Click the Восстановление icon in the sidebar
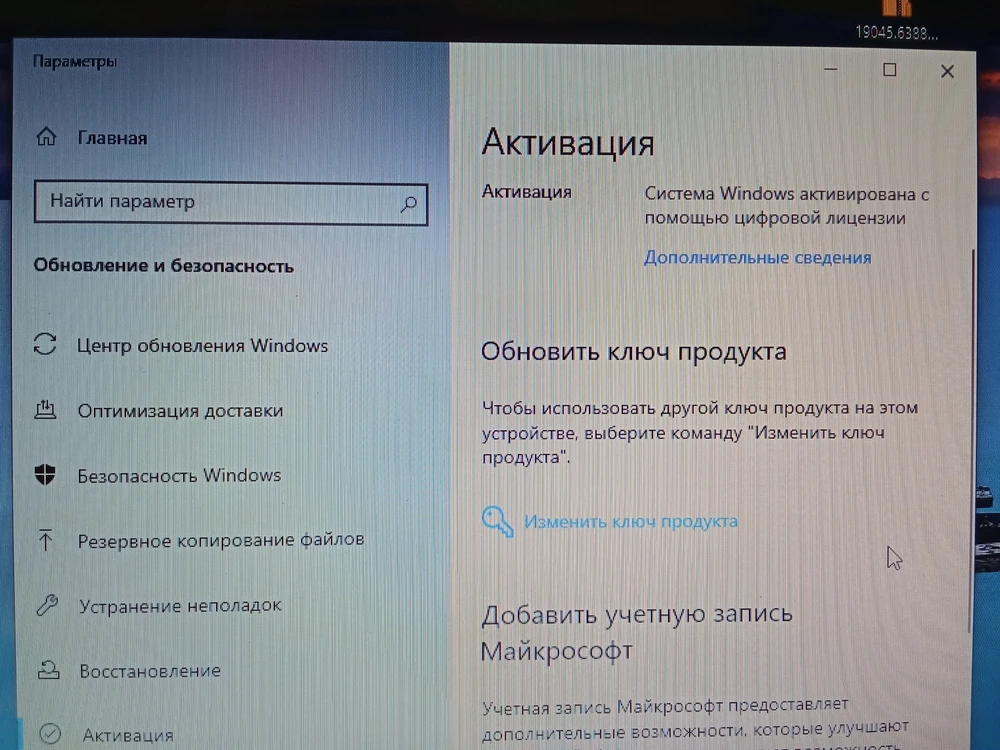Viewport: 1000px width, 750px height. (45, 670)
